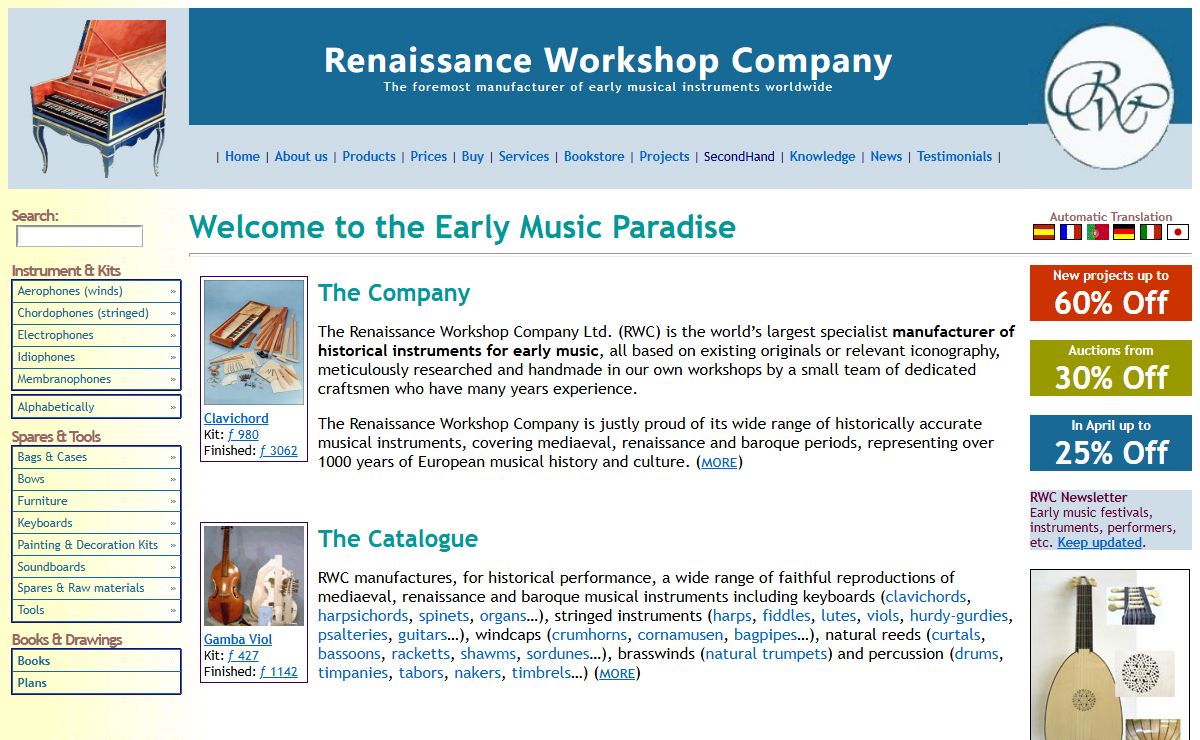
Task: Open the Services page
Action: [524, 156]
